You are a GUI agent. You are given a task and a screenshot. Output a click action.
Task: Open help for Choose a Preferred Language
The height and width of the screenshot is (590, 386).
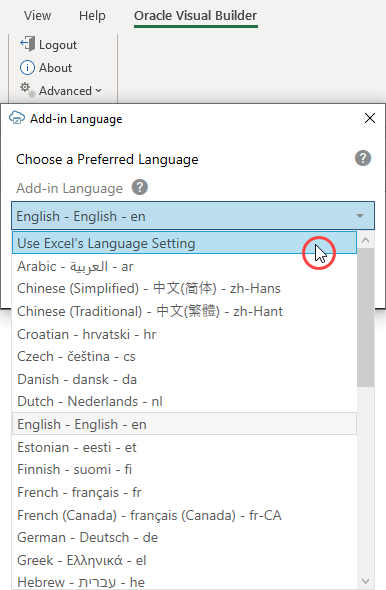[363, 158]
